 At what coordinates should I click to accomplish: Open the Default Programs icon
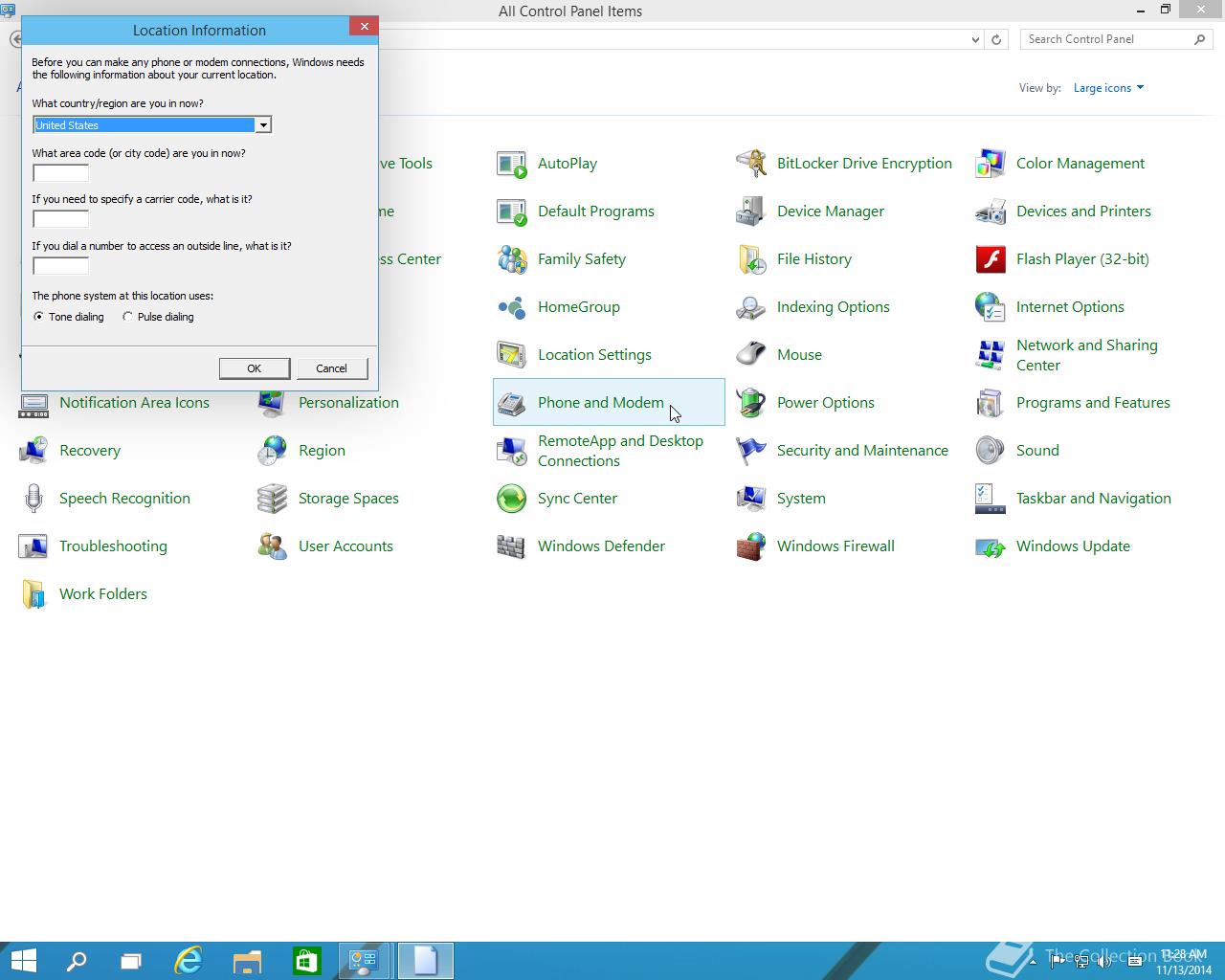point(512,212)
